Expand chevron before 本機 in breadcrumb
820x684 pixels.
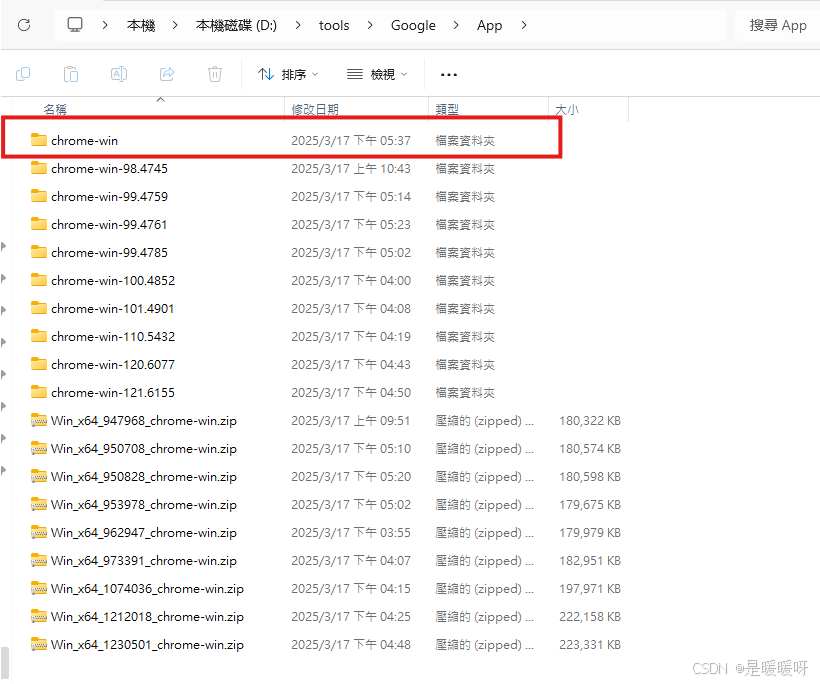pos(105,25)
